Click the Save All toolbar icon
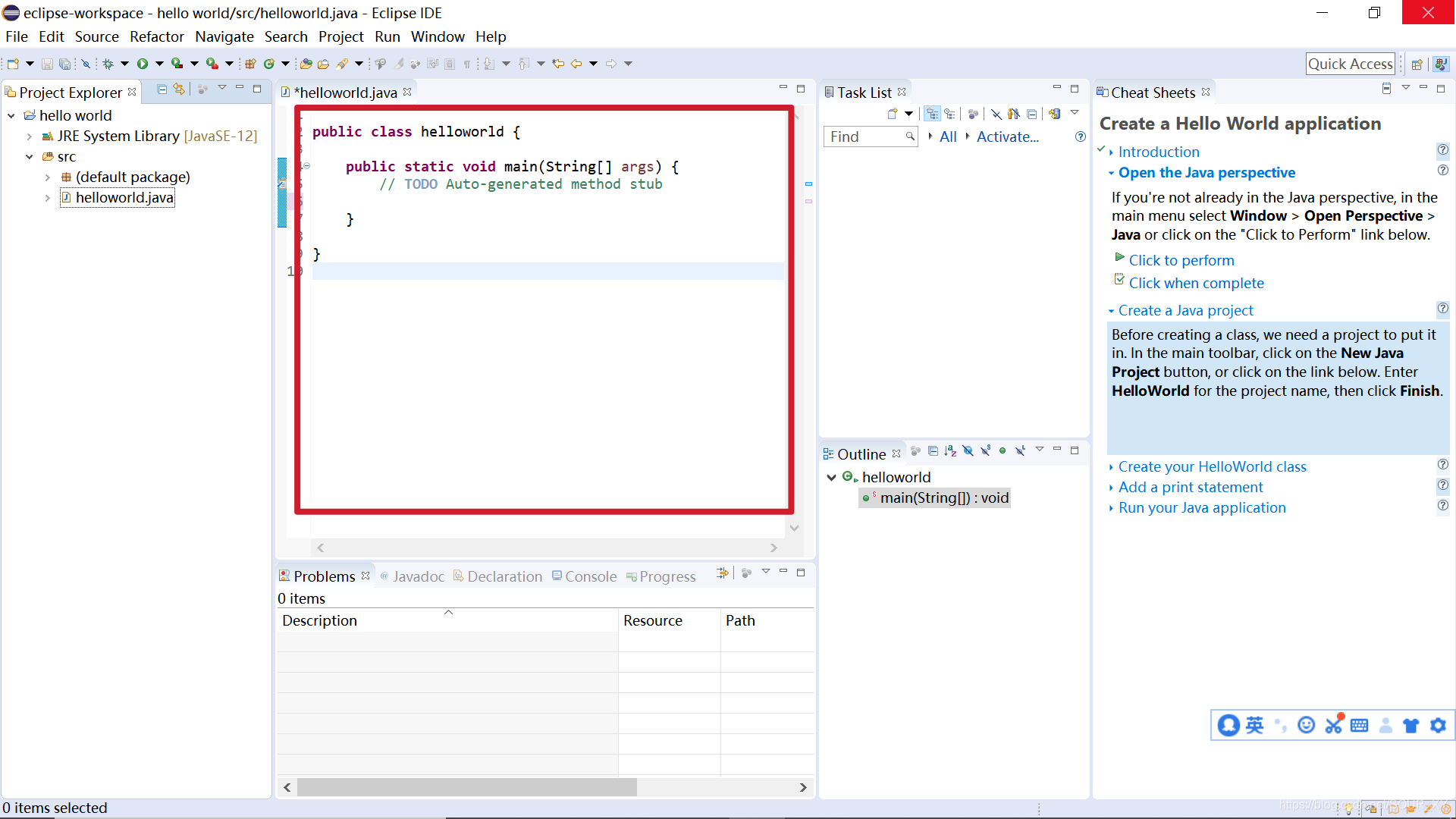 tap(65, 64)
